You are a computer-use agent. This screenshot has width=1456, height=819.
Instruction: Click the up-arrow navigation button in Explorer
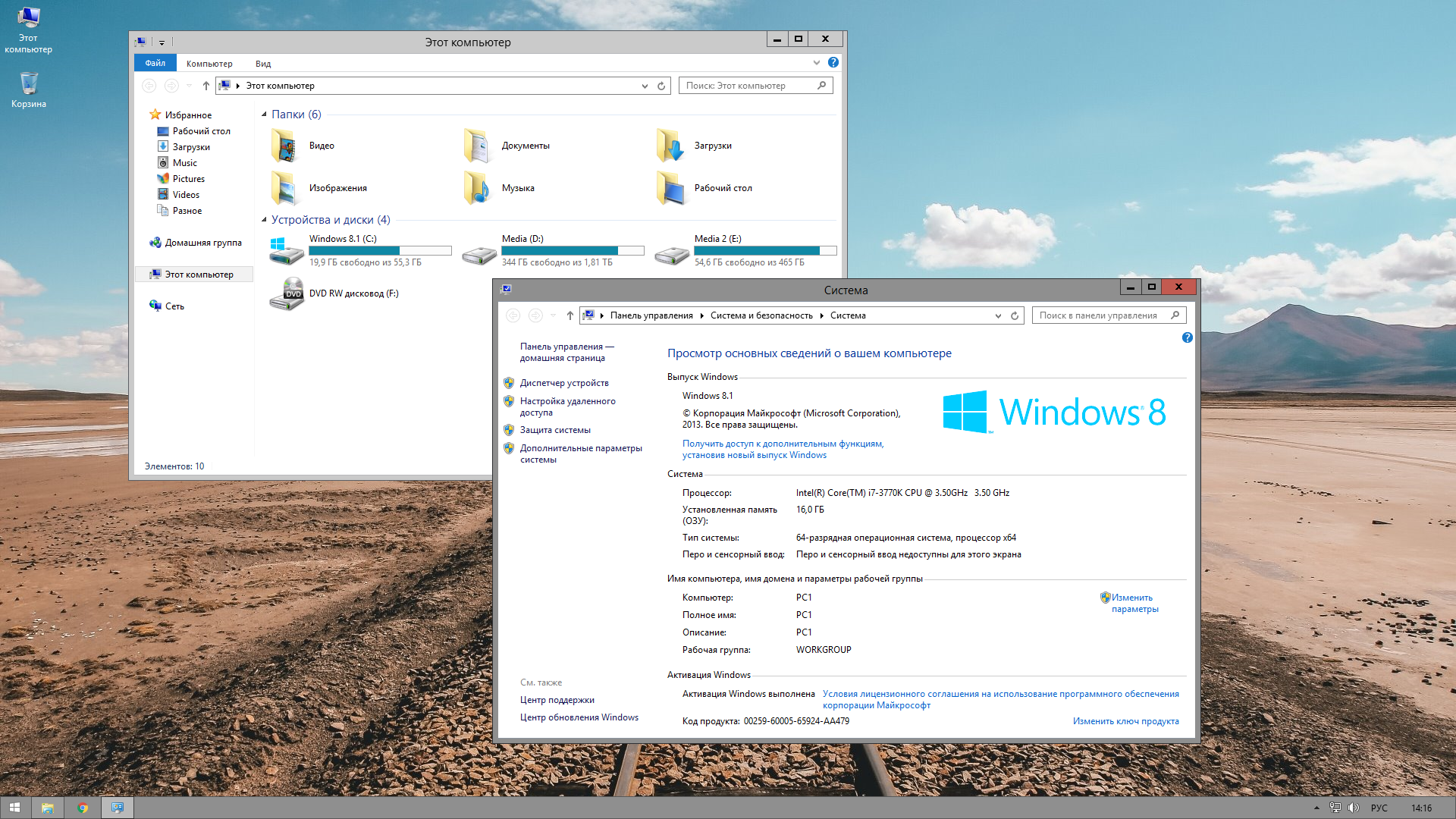[206, 86]
